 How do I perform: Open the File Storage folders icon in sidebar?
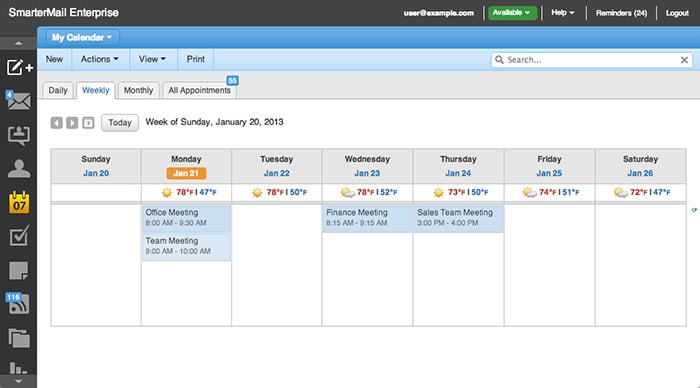[x=19, y=338]
